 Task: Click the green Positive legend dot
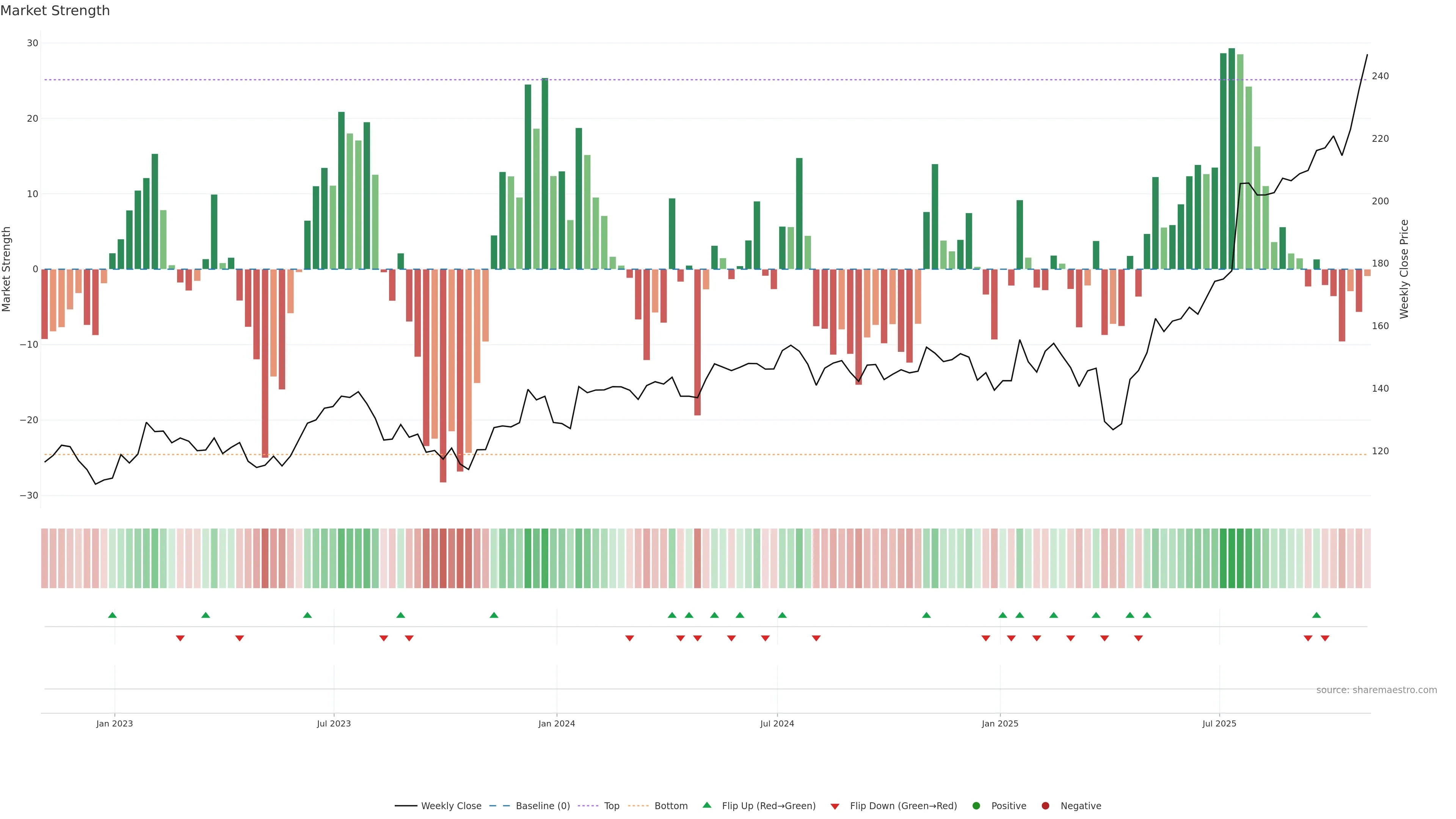[976, 805]
